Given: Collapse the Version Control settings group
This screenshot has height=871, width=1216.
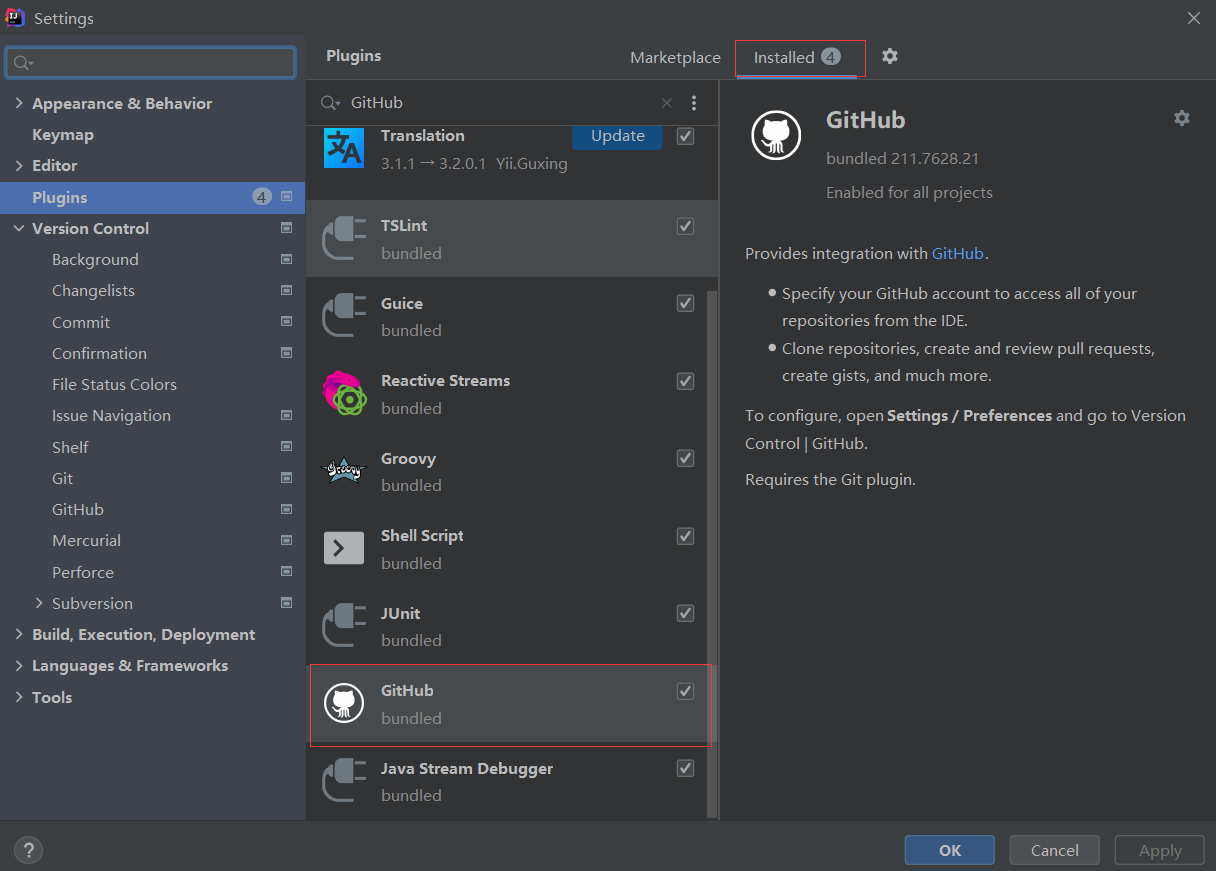Looking at the screenshot, I should pos(19,228).
